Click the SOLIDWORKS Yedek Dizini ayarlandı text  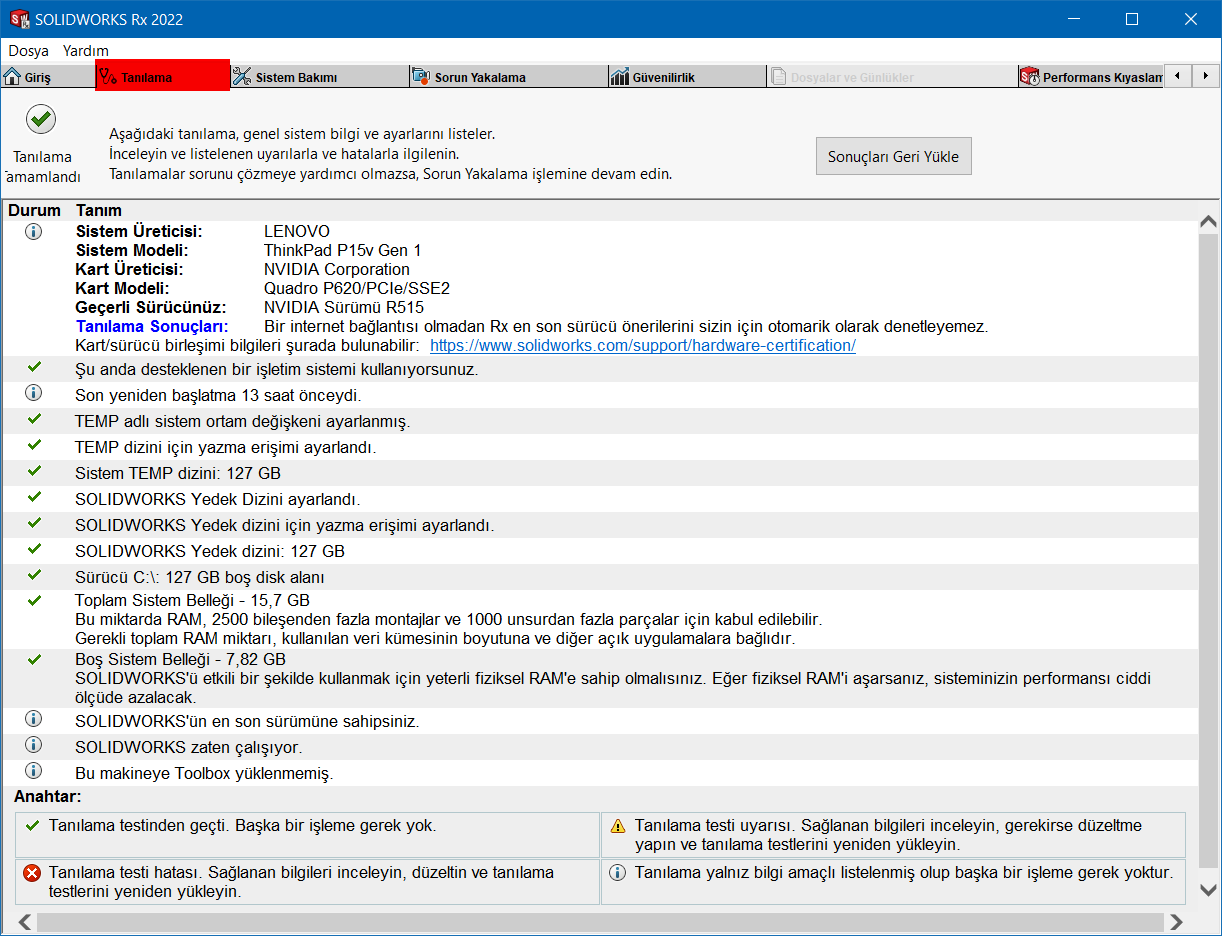[218, 499]
